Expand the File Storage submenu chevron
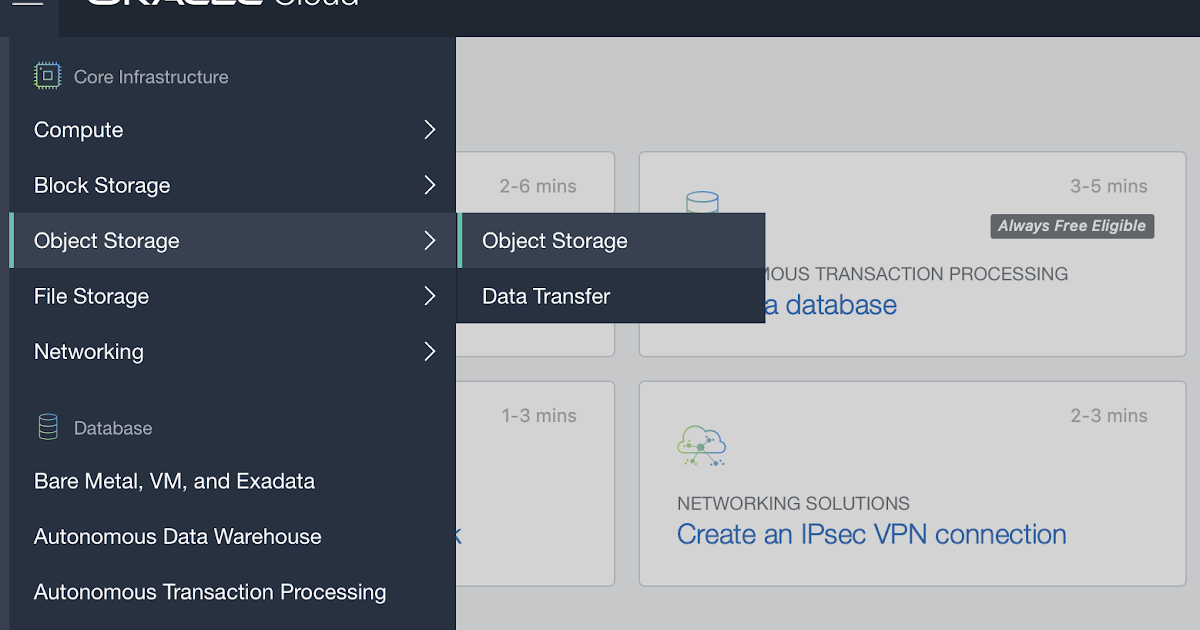This screenshot has width=1200, height=630. point(430,296)
